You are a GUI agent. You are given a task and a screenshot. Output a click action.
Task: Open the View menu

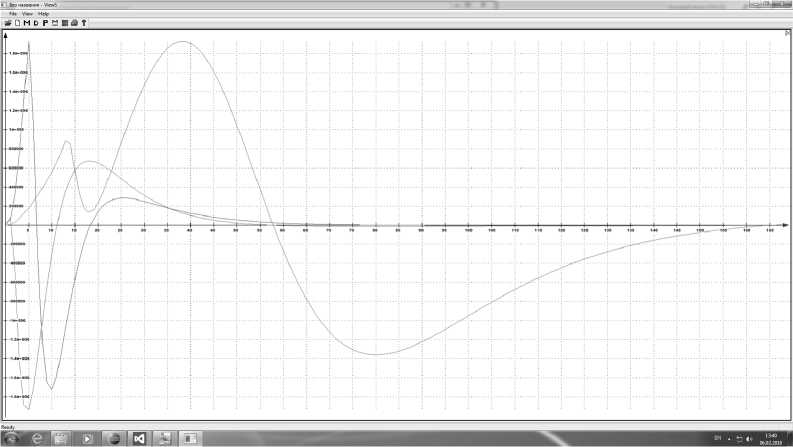click(27, 14)
